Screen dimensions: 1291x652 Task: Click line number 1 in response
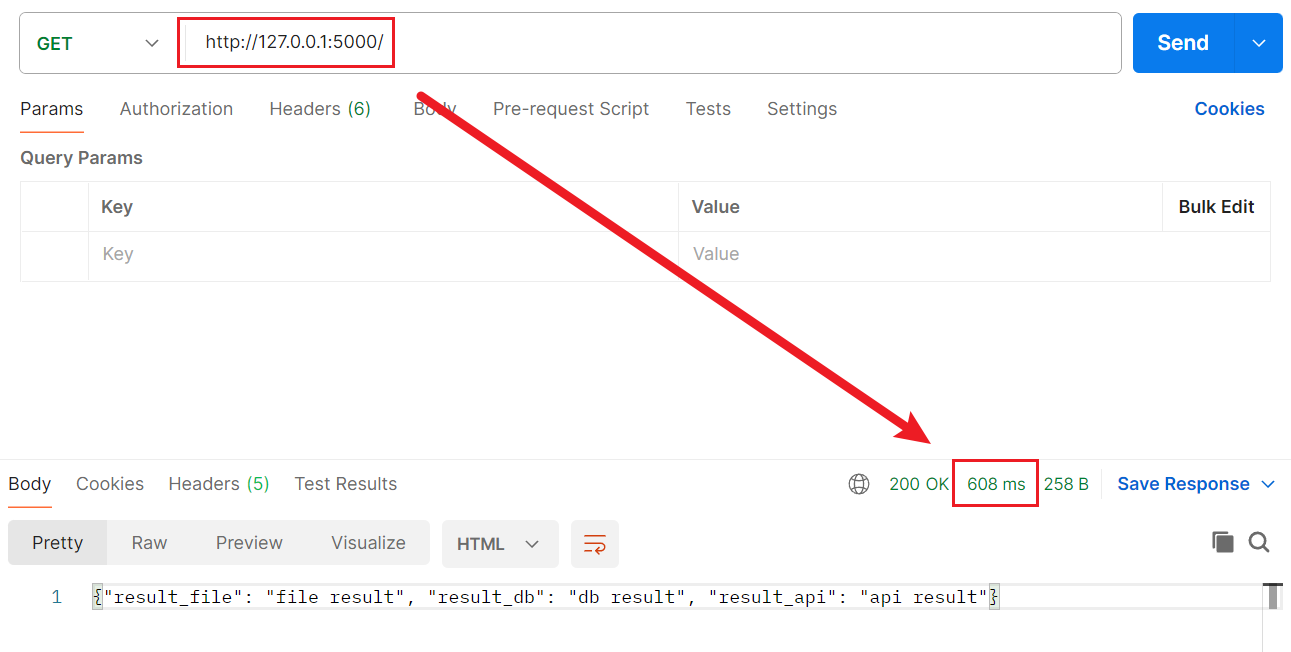coord(56,597)
